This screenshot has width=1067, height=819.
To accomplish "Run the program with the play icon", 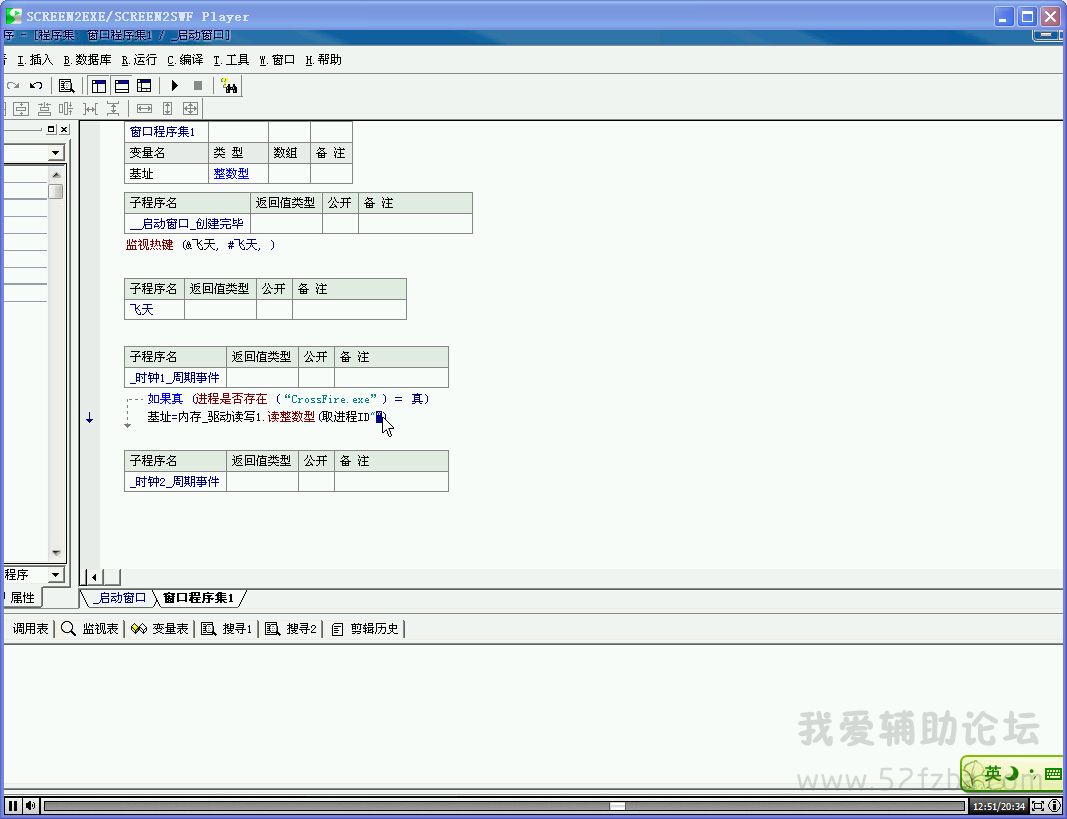I will pos(175,86).
